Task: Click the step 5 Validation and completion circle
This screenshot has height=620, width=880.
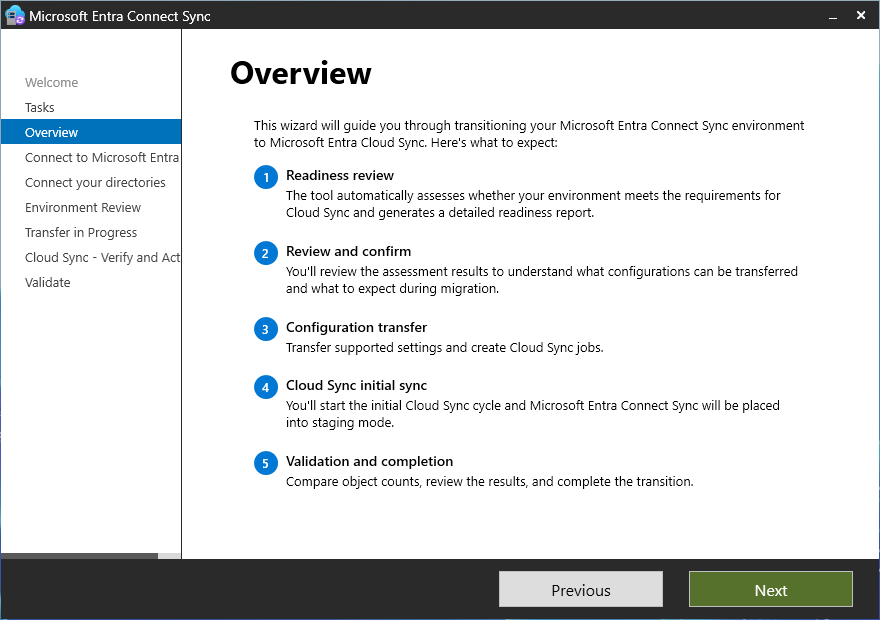Action: click(265, 463)
